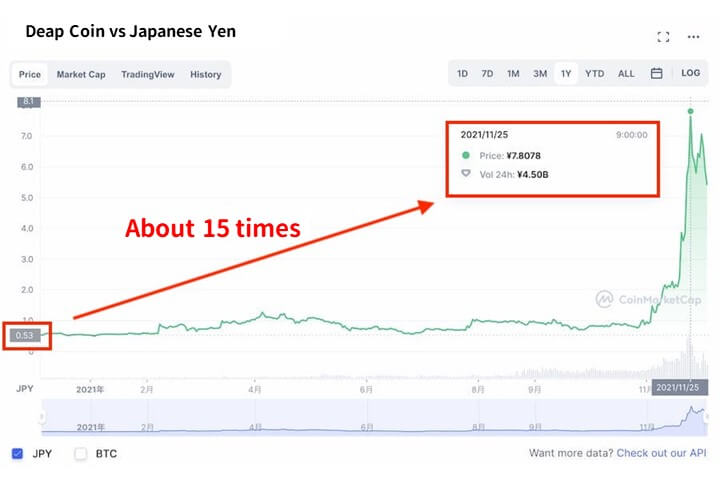Click the CoinMarketCap watermark logo
Screen dimensions: 720x480
tap(604, 299)
